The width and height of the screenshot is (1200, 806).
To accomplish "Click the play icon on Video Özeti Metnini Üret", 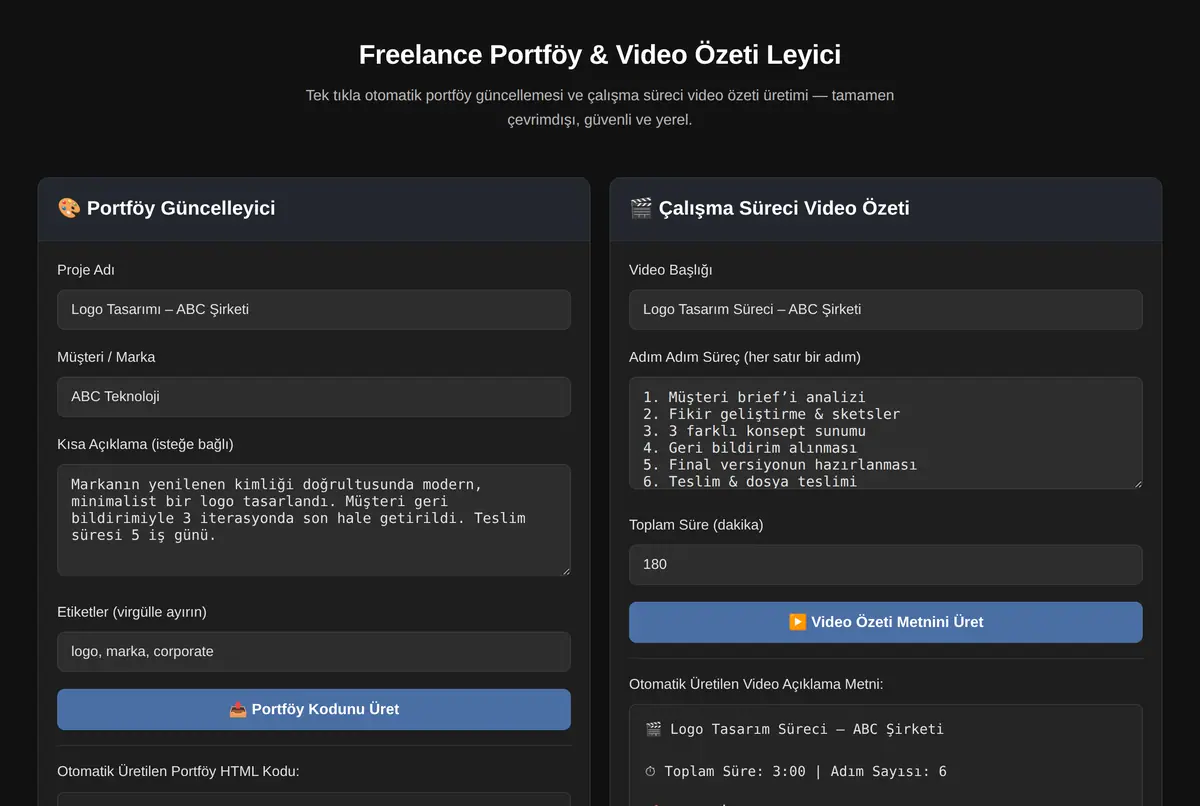I will pos(797,622).
